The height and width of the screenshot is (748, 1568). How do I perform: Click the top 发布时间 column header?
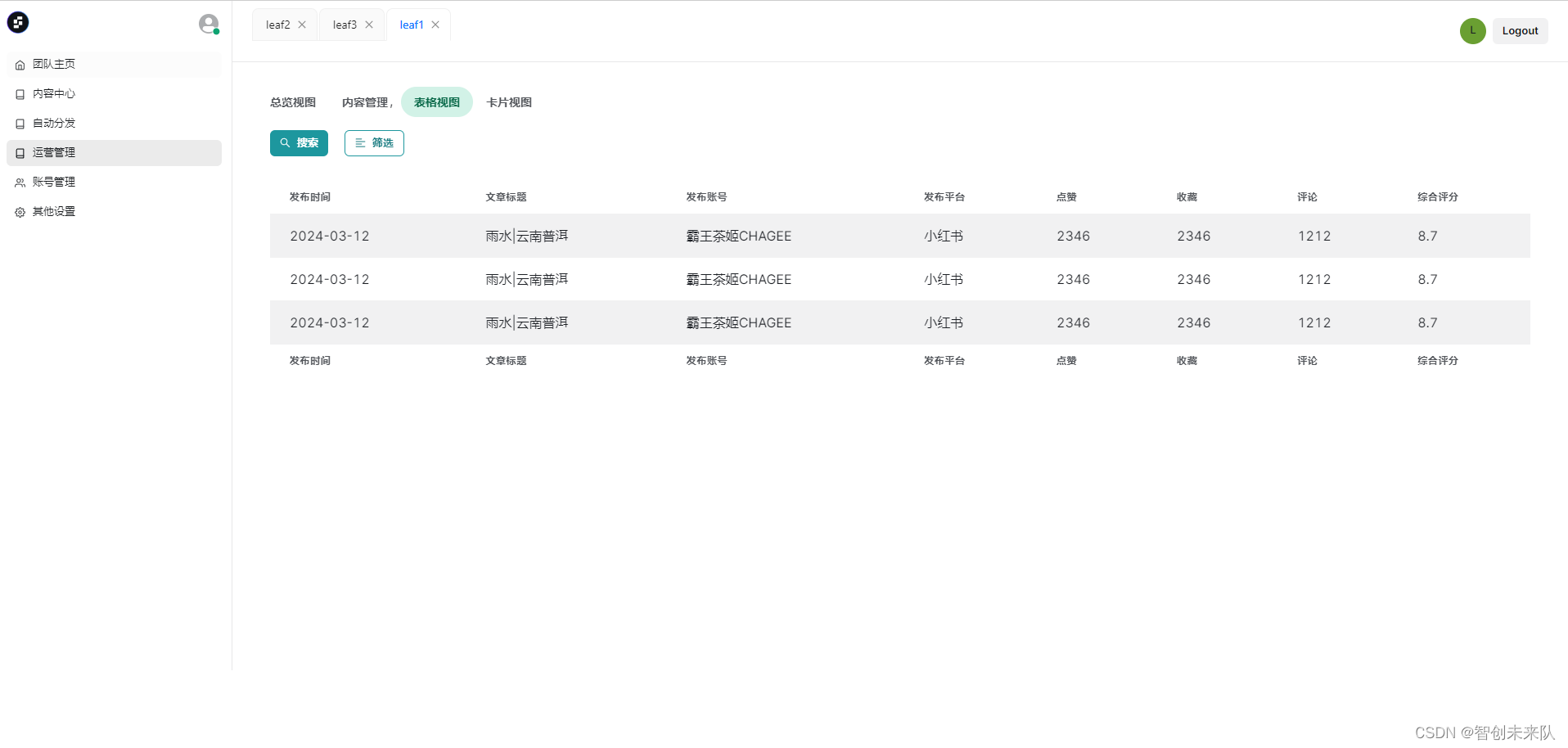click(x=310, y=197)
